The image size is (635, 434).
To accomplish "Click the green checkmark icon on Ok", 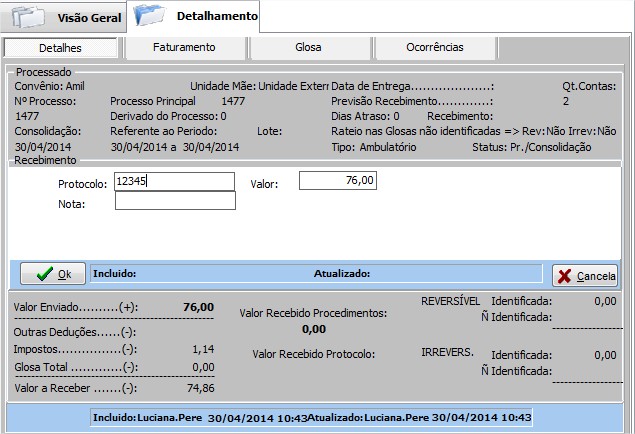I will click(x=40, y=274).
